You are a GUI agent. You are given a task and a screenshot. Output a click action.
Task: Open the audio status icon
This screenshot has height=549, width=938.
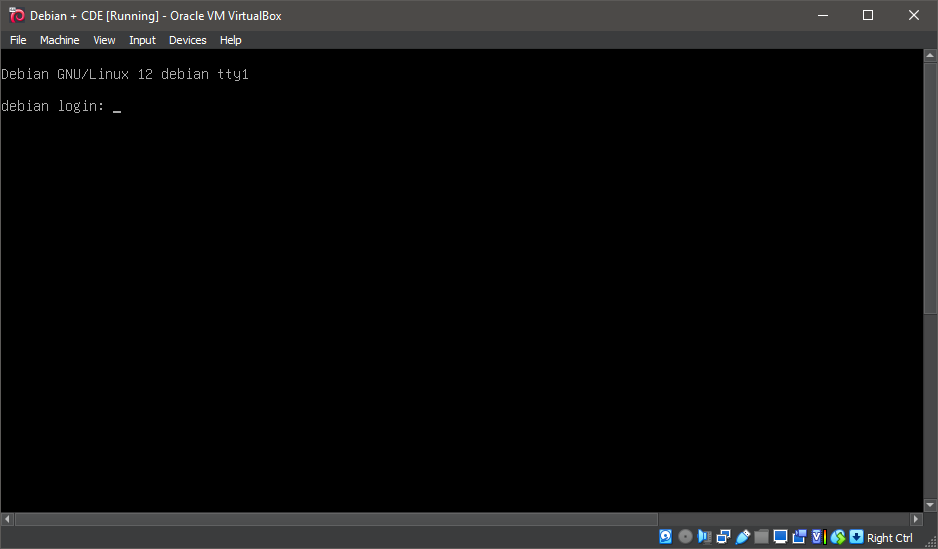[x=704, y=537]
